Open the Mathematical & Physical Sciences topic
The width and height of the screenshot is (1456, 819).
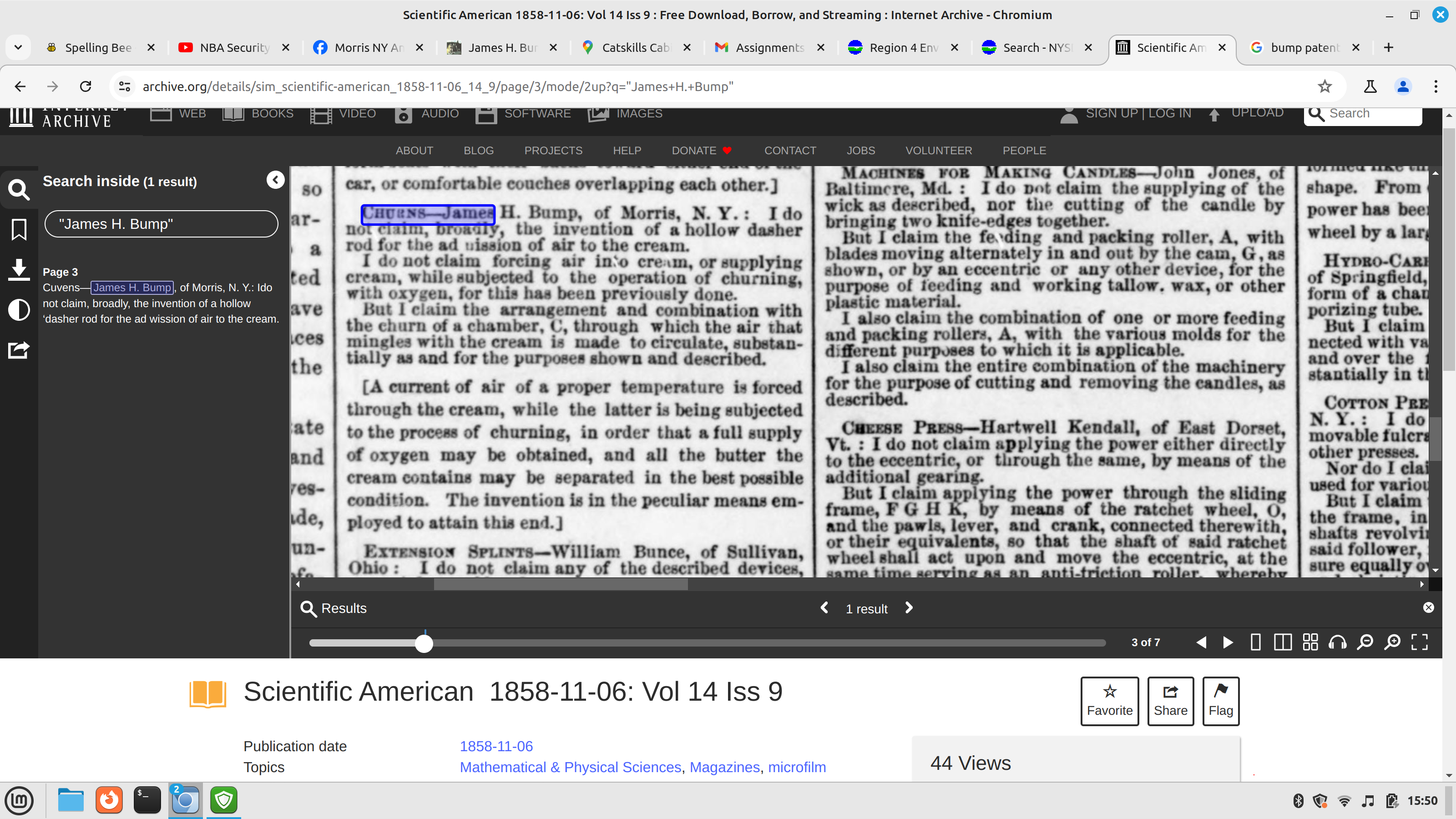click(x=570, y=767)
